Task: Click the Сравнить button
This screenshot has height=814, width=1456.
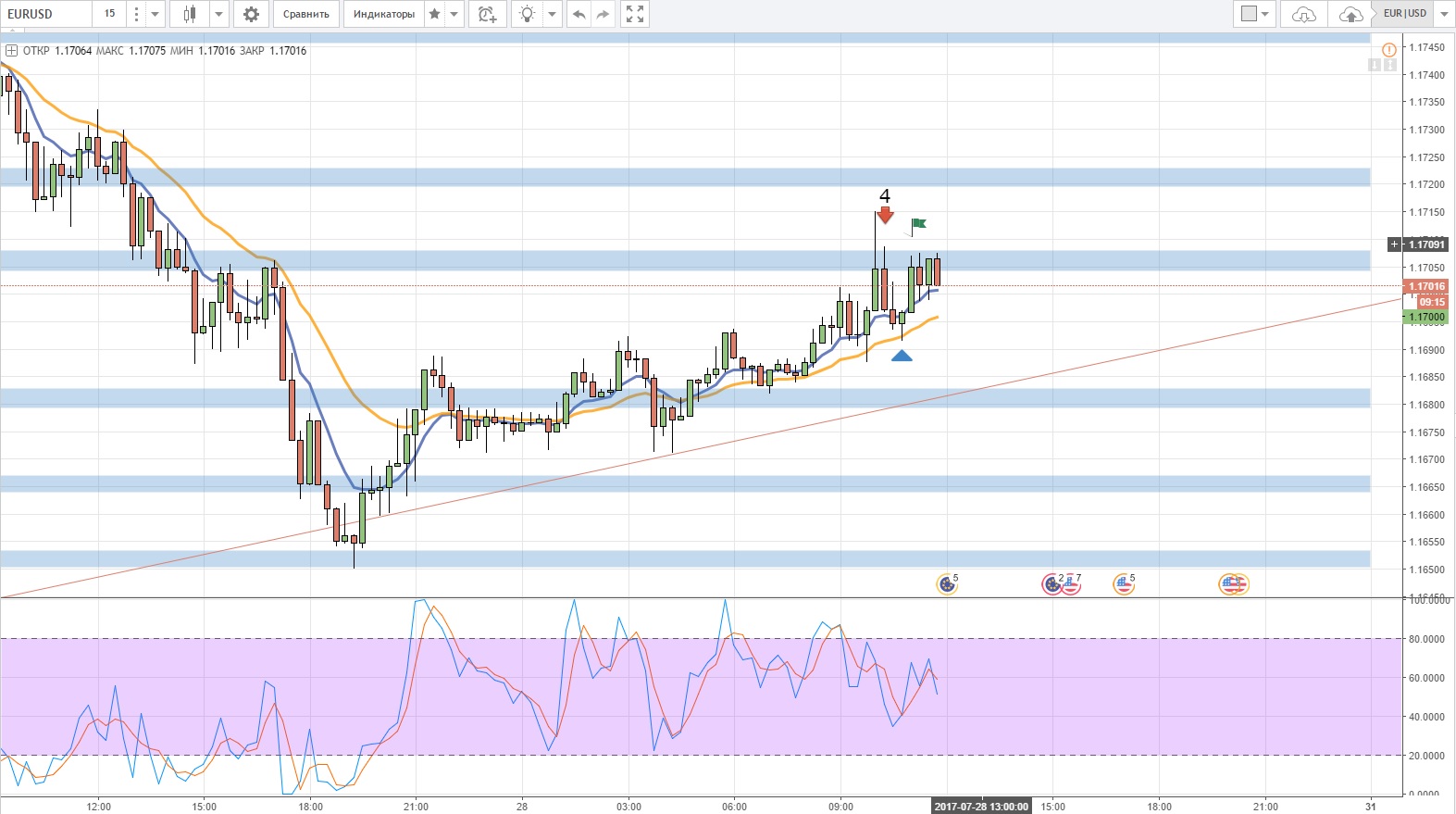Action: click(x=306, y=14)
